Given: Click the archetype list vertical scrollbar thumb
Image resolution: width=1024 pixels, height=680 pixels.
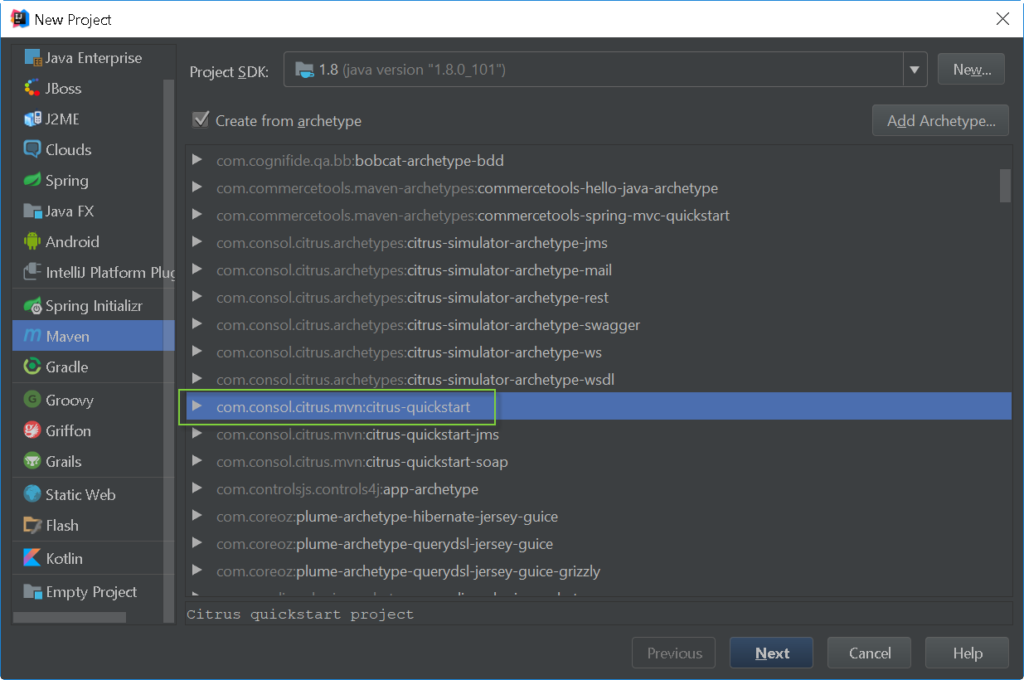Looking at the screenshot, I should 1005,186.
